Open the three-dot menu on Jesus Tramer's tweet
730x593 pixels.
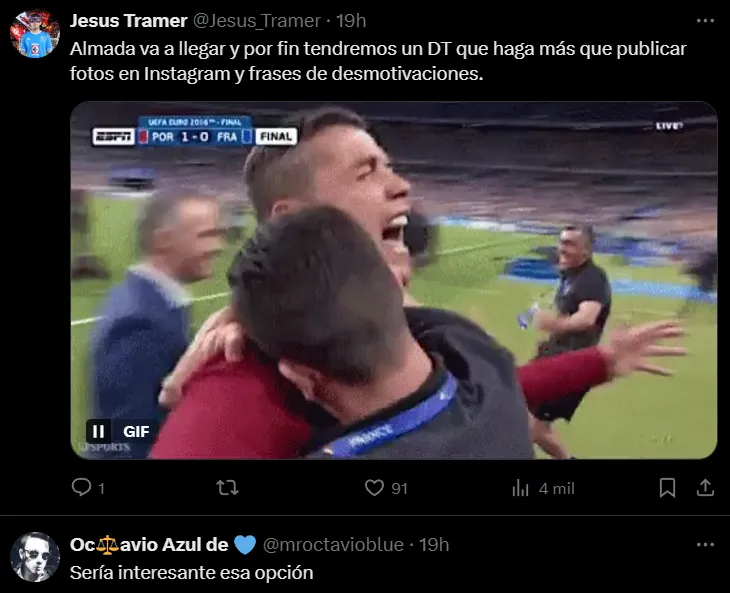pyautogui.click(x=705, y=20)
